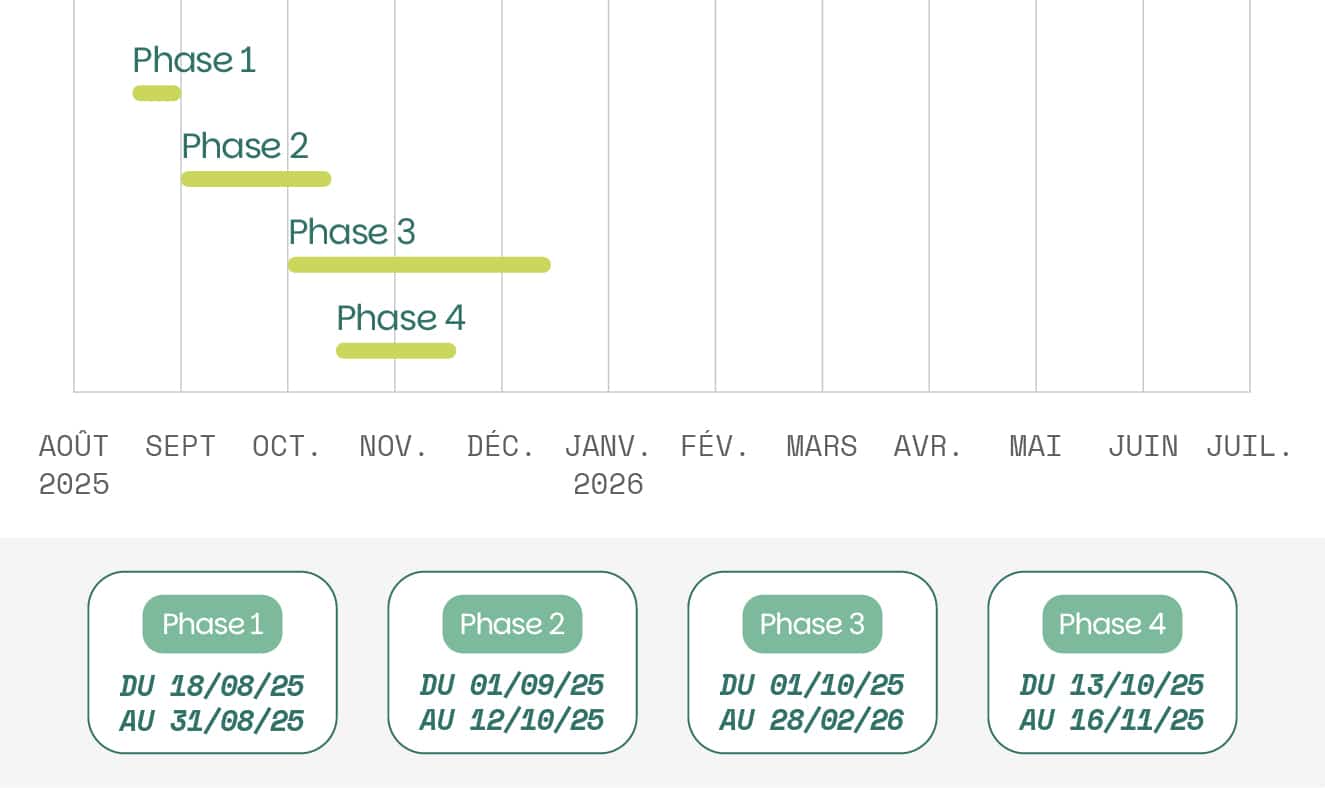Click the AOÛT 2025 axis label

[x=74, y=465]
